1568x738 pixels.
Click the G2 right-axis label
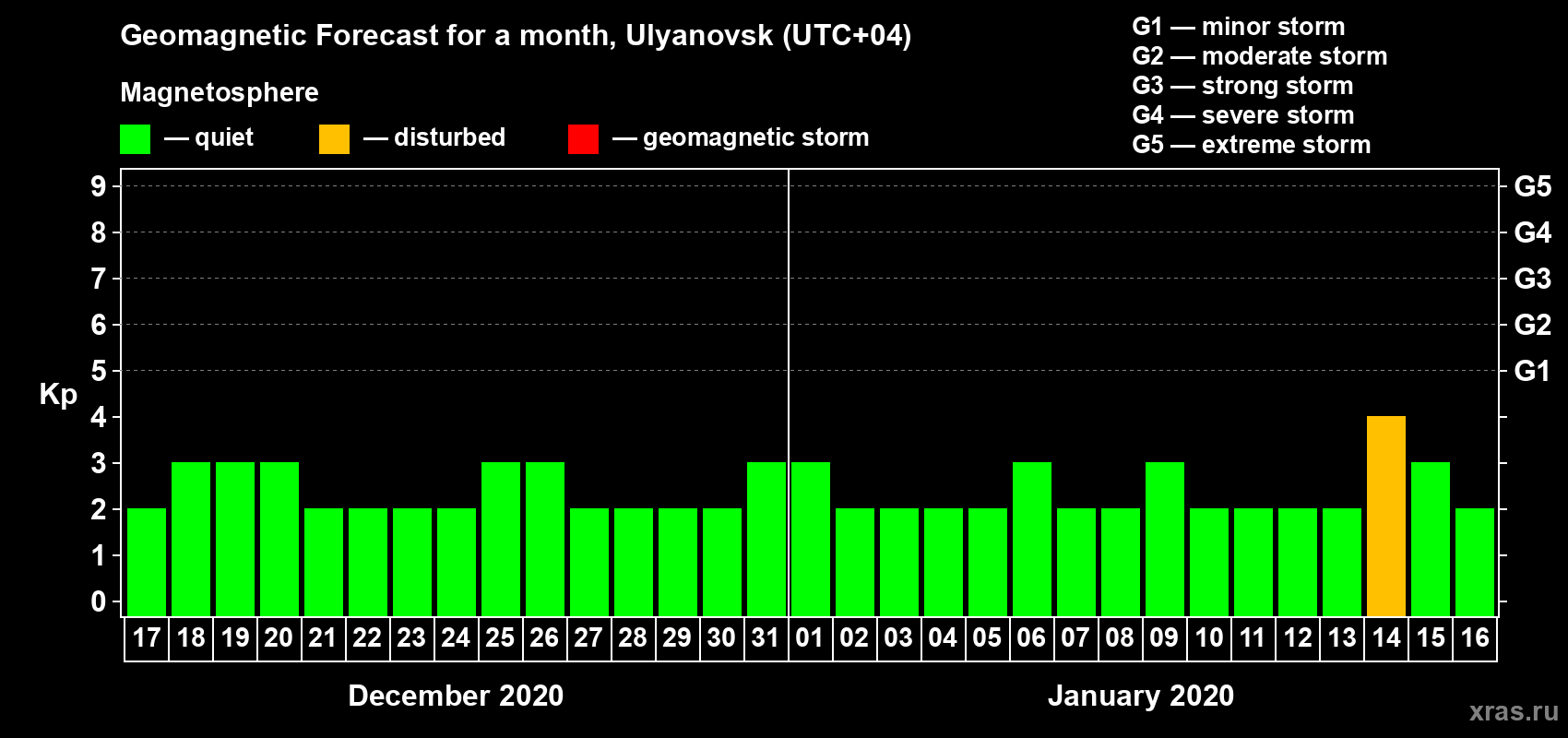(1533, 325)
